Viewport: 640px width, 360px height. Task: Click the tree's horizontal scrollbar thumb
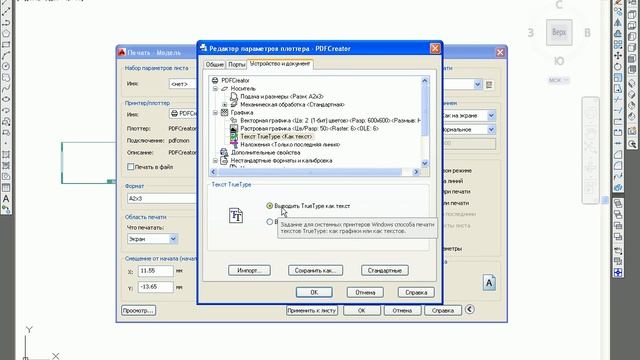(x=309, y=172)
